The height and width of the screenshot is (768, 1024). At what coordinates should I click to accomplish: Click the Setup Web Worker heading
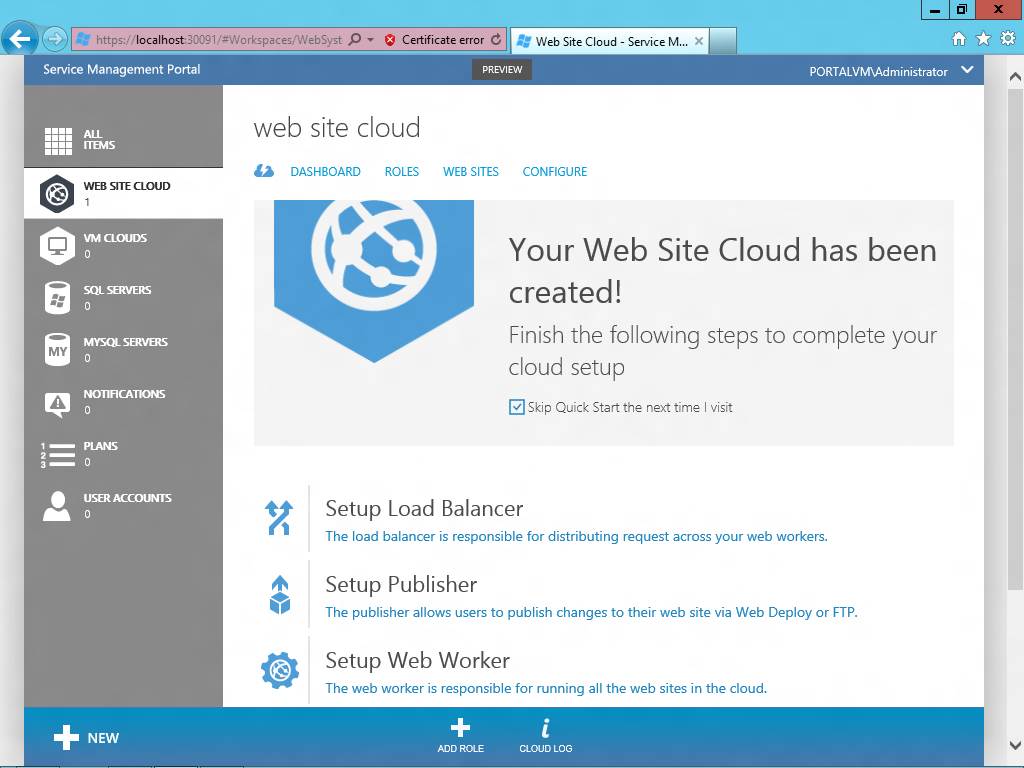point(417,660)
